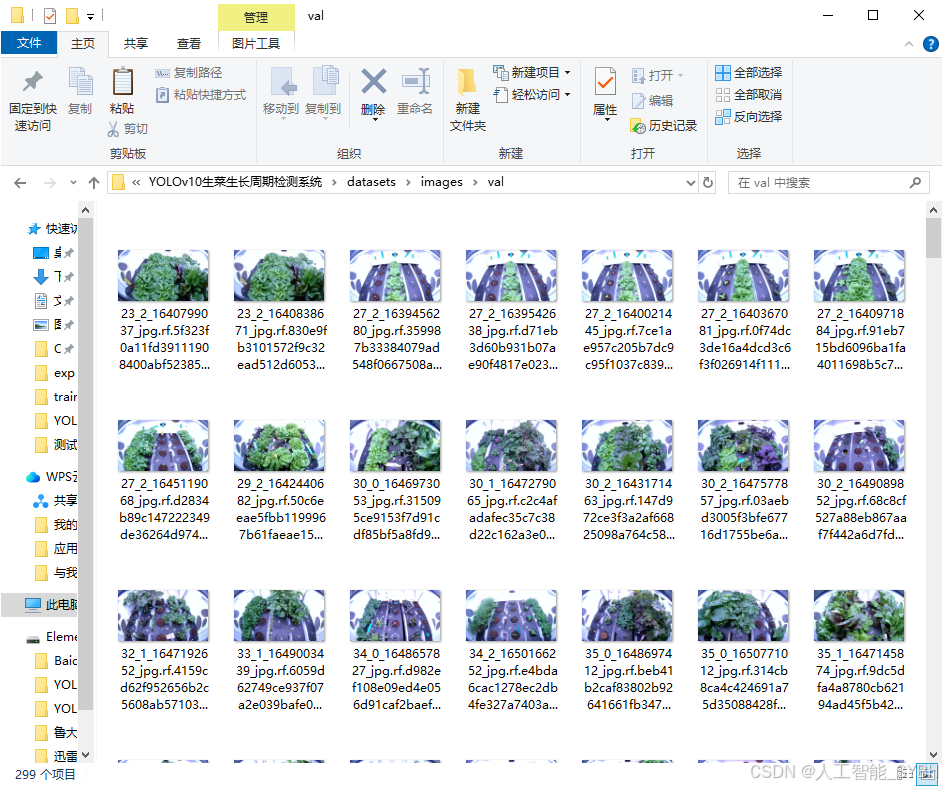Open Copy to (复制到) button

tap(323, 92)
